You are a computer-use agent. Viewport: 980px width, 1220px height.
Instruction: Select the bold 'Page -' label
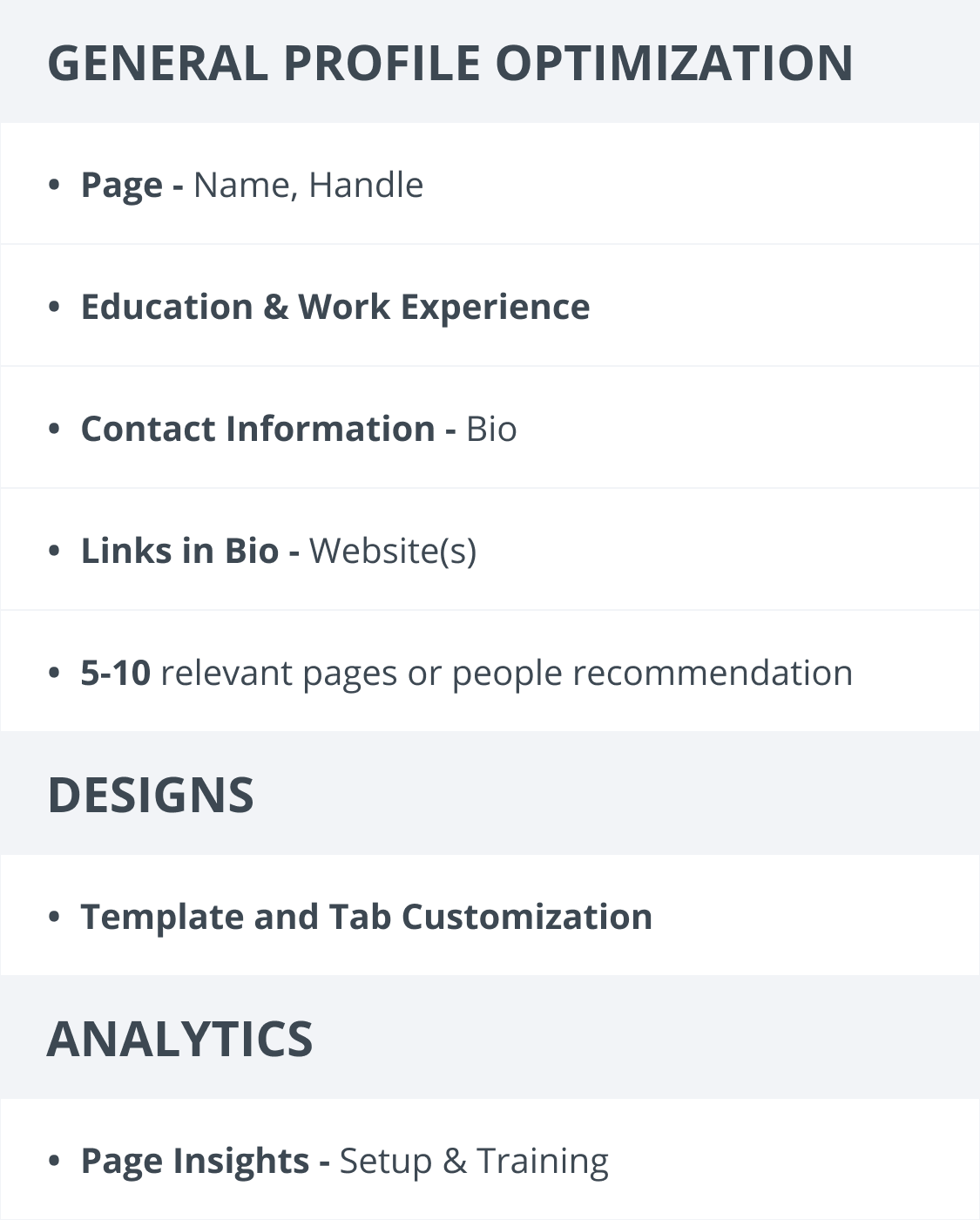pyautogui.click(x=132, y=186)
